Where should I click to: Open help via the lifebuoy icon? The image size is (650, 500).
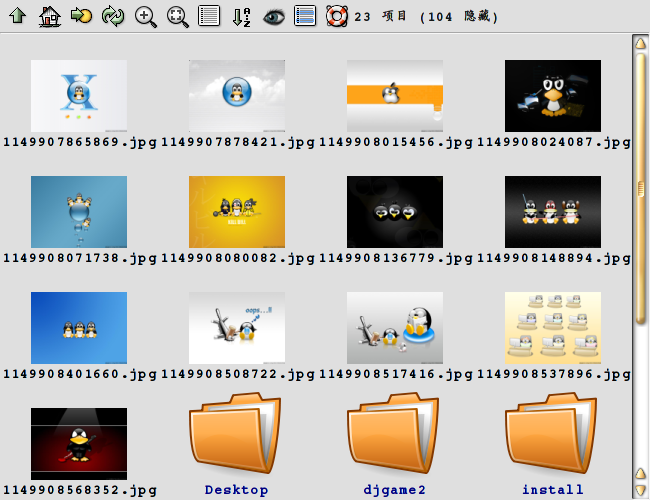click(337, 16)
